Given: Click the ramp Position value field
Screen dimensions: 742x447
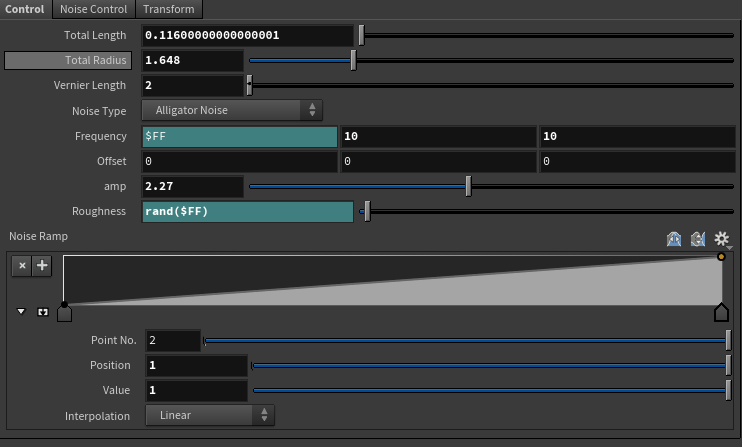Looking at the screenshot, I should pos(196,366).
